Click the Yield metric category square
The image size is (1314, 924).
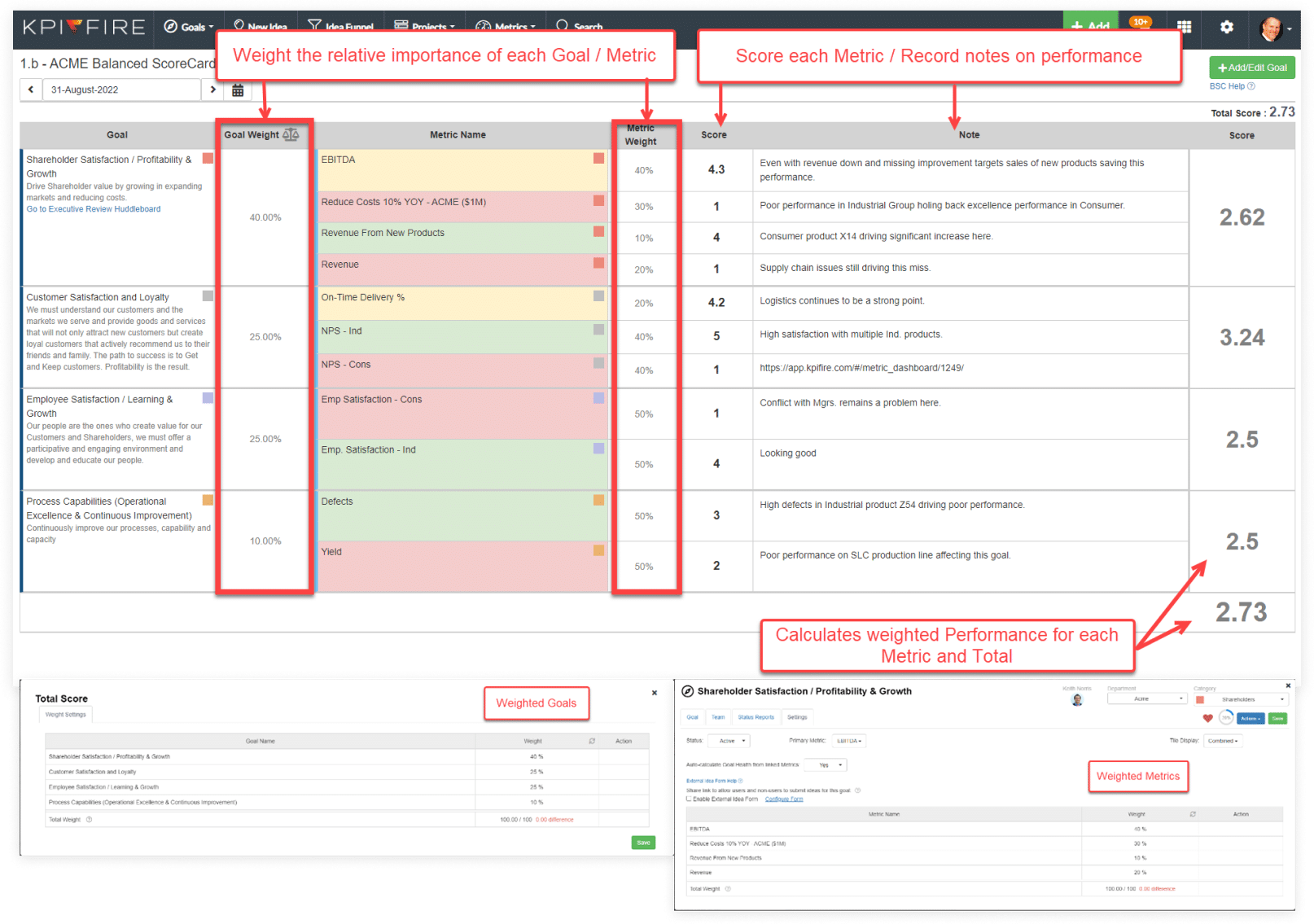pos(598,550)
